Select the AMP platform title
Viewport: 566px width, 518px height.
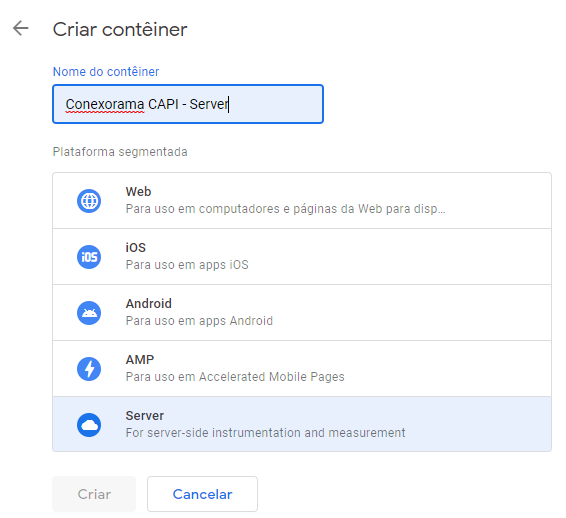140,360
